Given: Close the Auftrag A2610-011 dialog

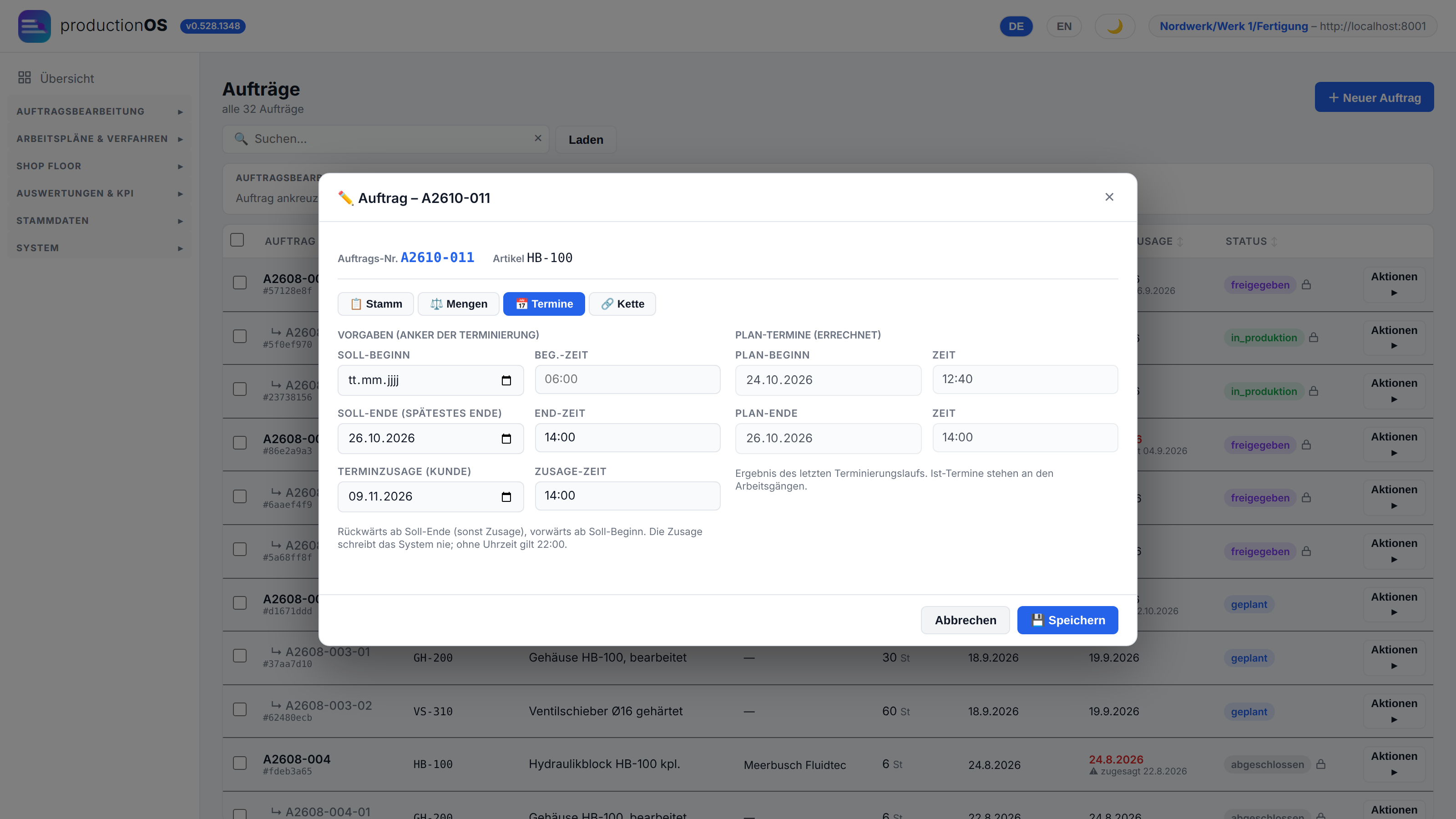Looking at the screenshot, I should 1110,197.
